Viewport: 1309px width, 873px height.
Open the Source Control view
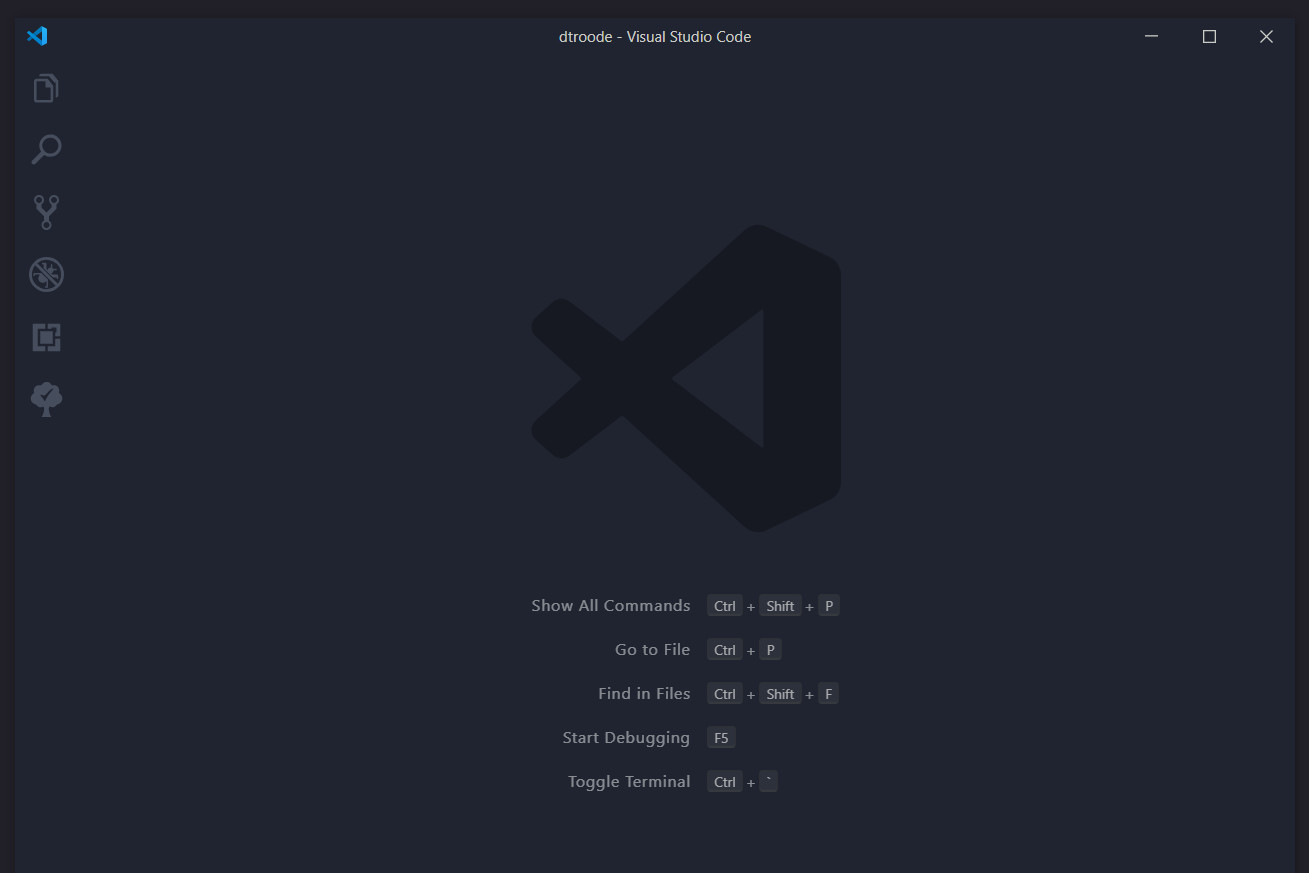(x=46, y=212)
